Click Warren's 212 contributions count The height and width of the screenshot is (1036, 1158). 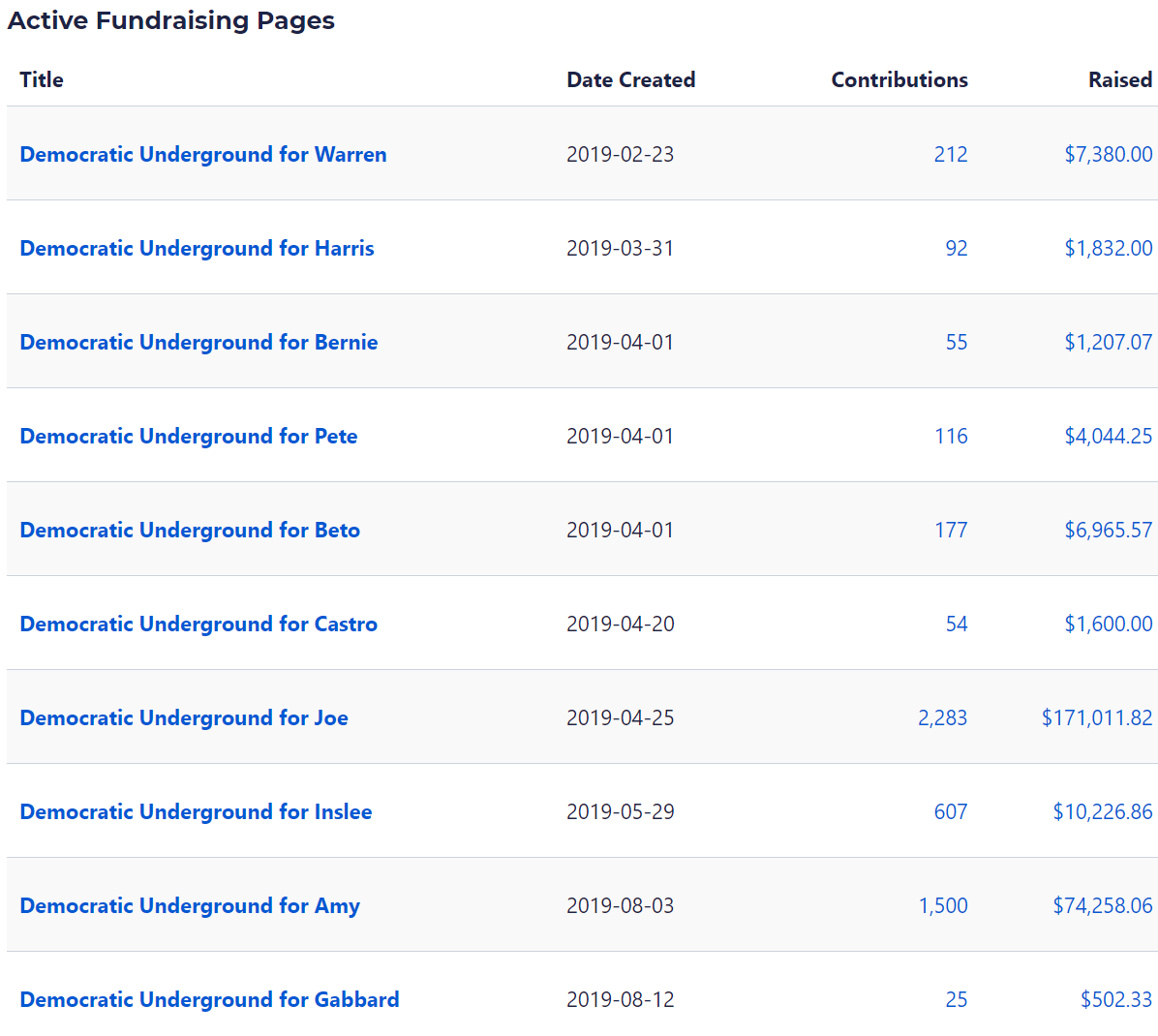pos(951,155)
